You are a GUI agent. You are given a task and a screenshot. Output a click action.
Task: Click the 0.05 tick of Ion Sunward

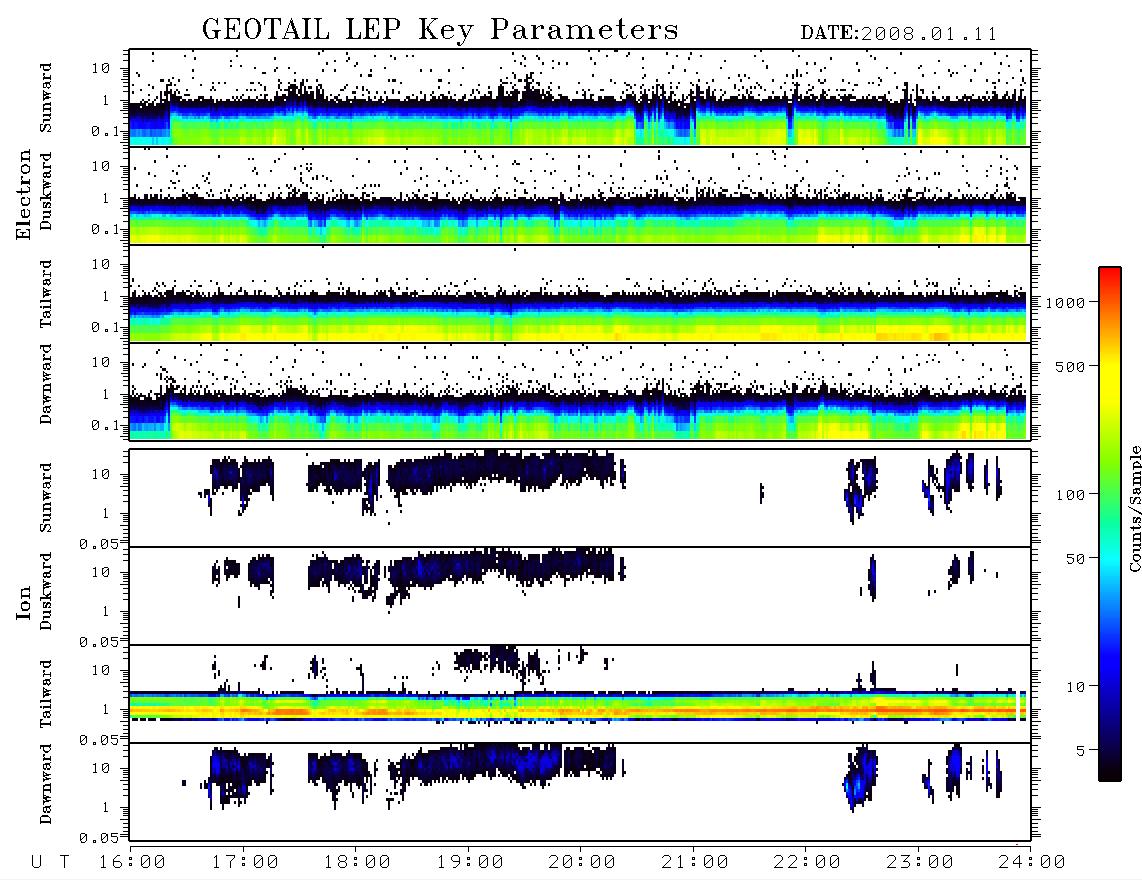tap(99, 544)
